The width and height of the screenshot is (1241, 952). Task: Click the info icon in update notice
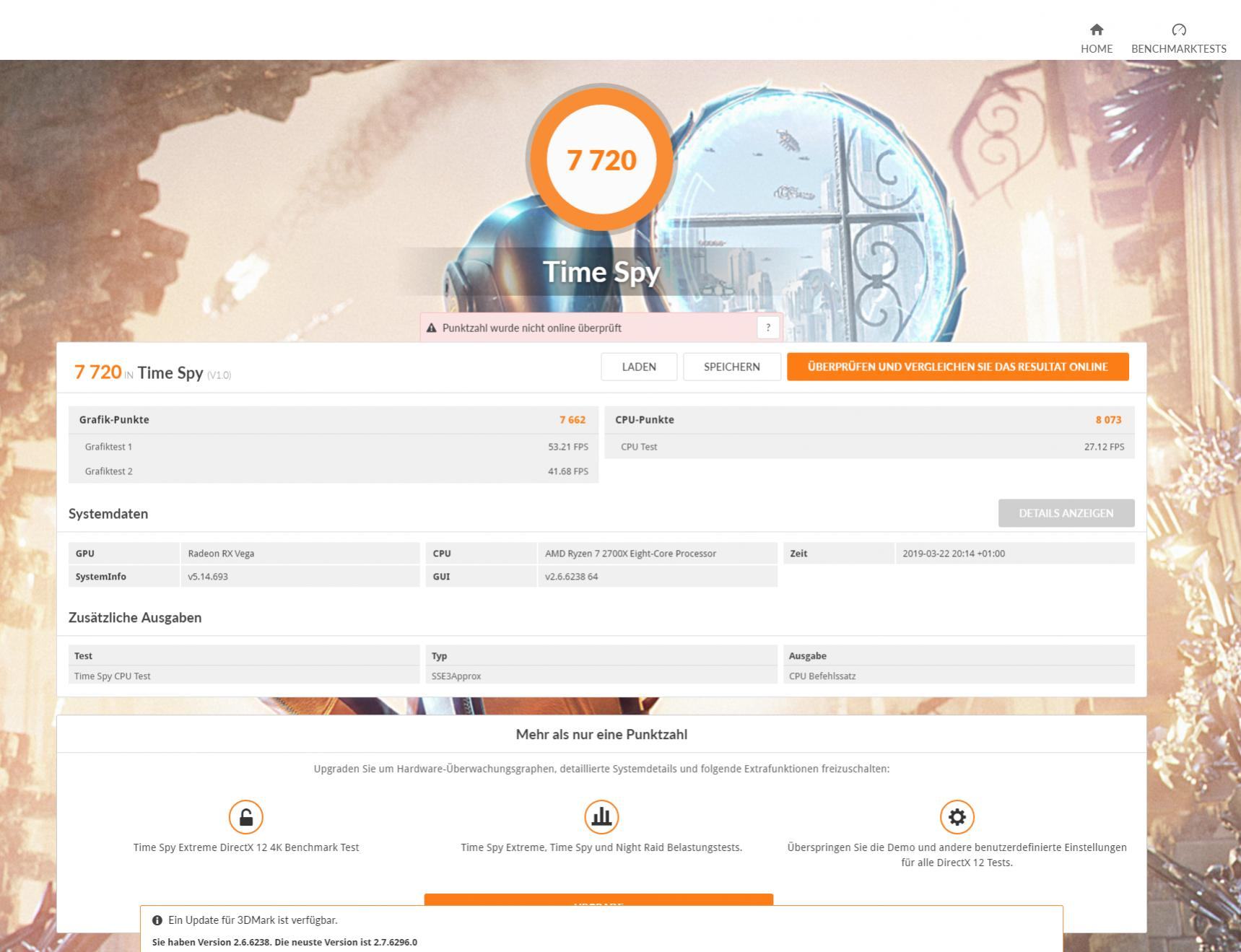pos(157,920)
